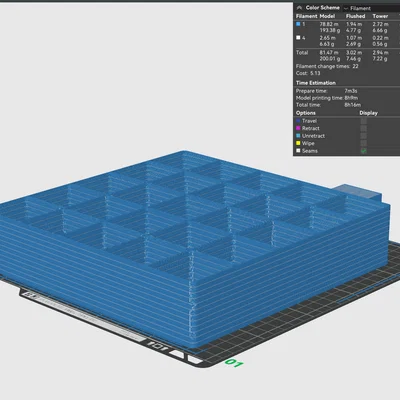Click the green '01' plate number label
The image size is (400, 400).
pyautogui.click(x=234, y=363)
